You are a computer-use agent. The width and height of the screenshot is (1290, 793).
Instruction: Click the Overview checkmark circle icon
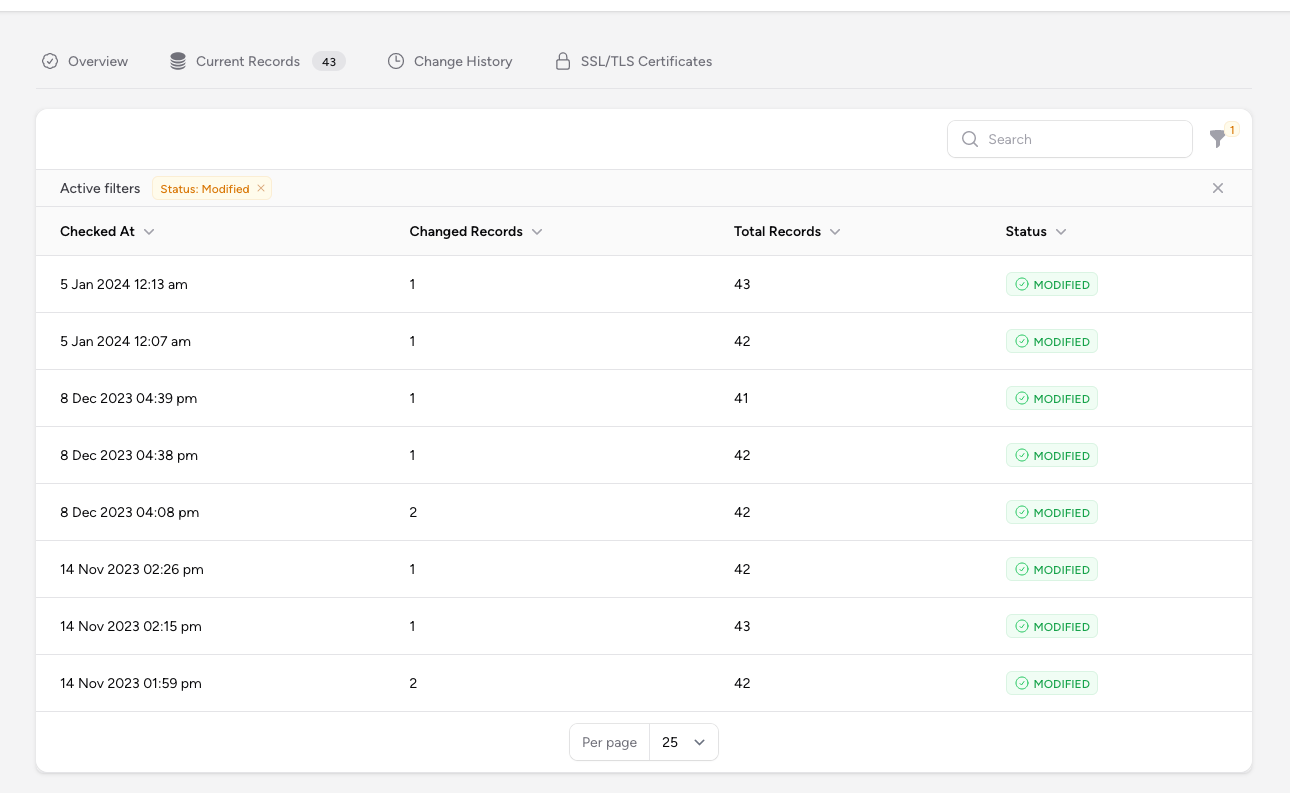click(x=50, y=61)
